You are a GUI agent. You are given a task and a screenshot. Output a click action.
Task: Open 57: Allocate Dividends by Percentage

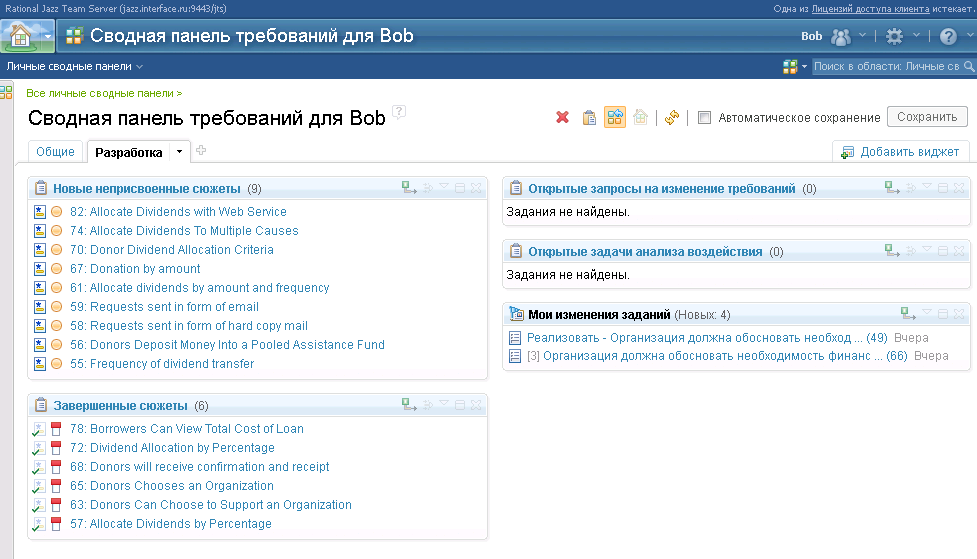click(x=171, y=524)
